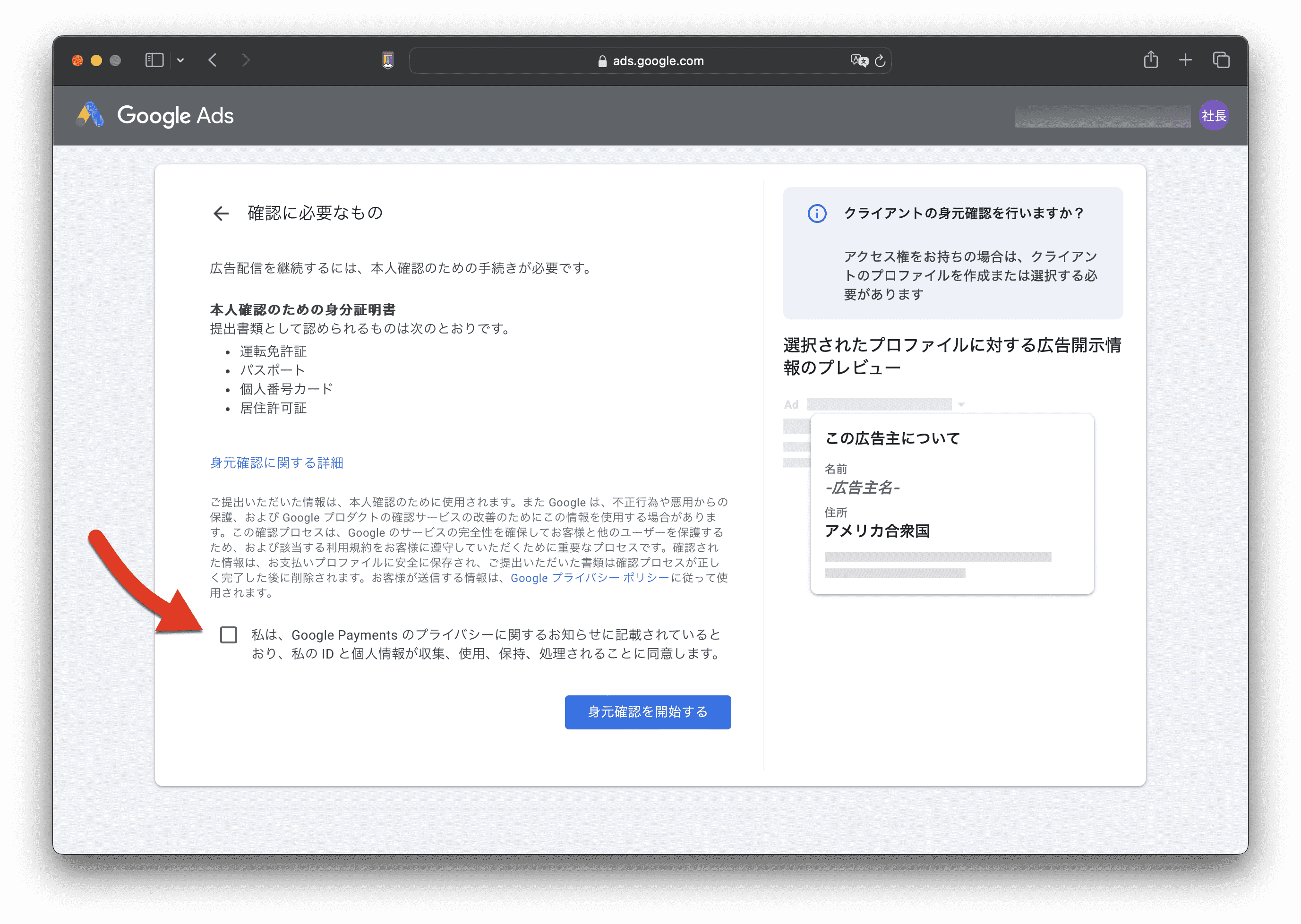This screenshot has width=1301, height=924.
Task: Toggle the Safari sidebar icon
Action: point(154,60)
